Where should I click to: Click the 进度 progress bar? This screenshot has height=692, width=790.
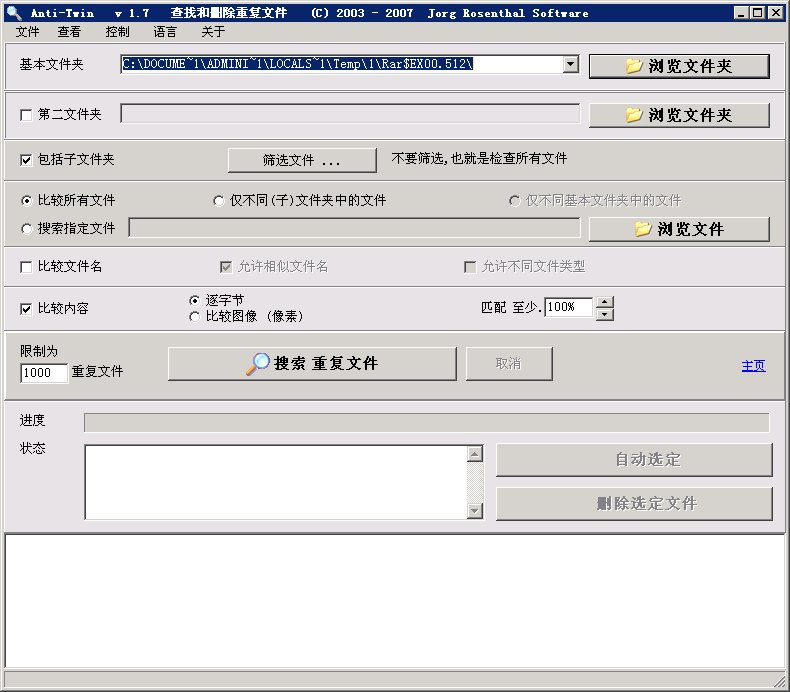tap(427, 422)
